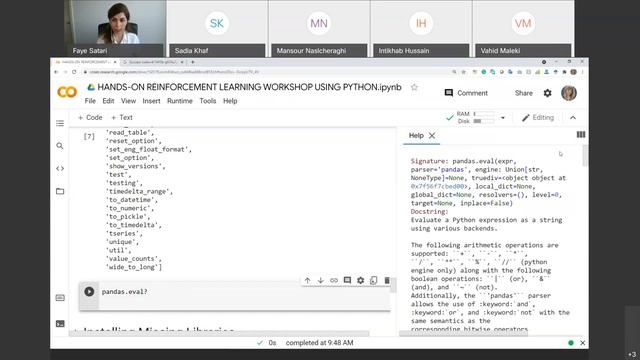Open the Insert menu

point(151,101)
